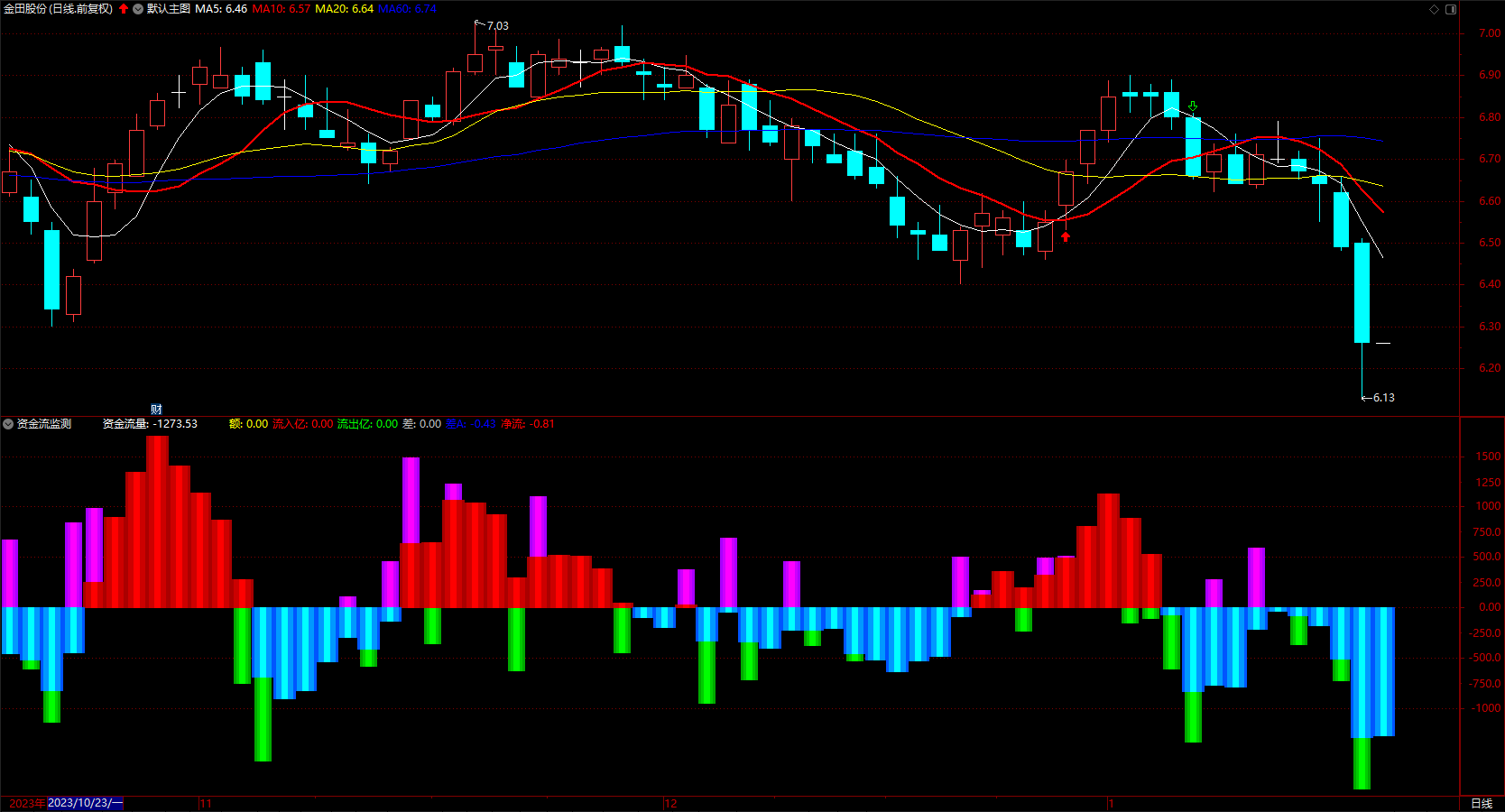Click the 净流: -0.81 value
The height and width of the screenshot is (812, 1505).
pyautogui.click(x=528, y=424)
